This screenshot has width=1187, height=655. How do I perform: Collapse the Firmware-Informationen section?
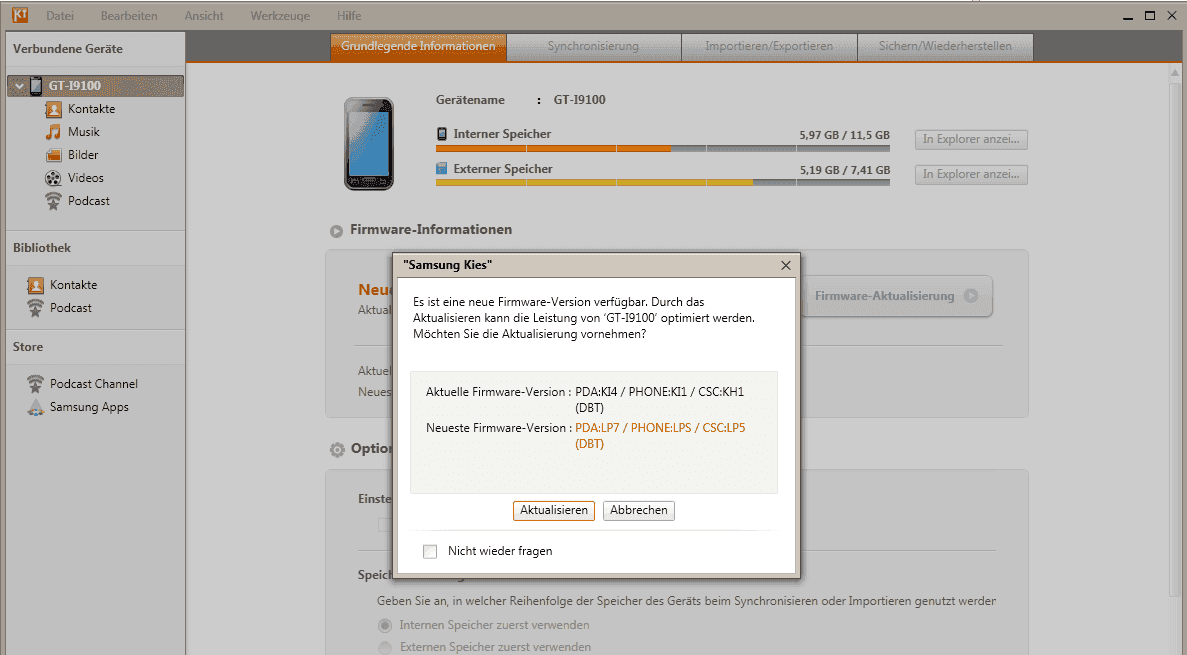pyautogui.click(x=336, y=231)
